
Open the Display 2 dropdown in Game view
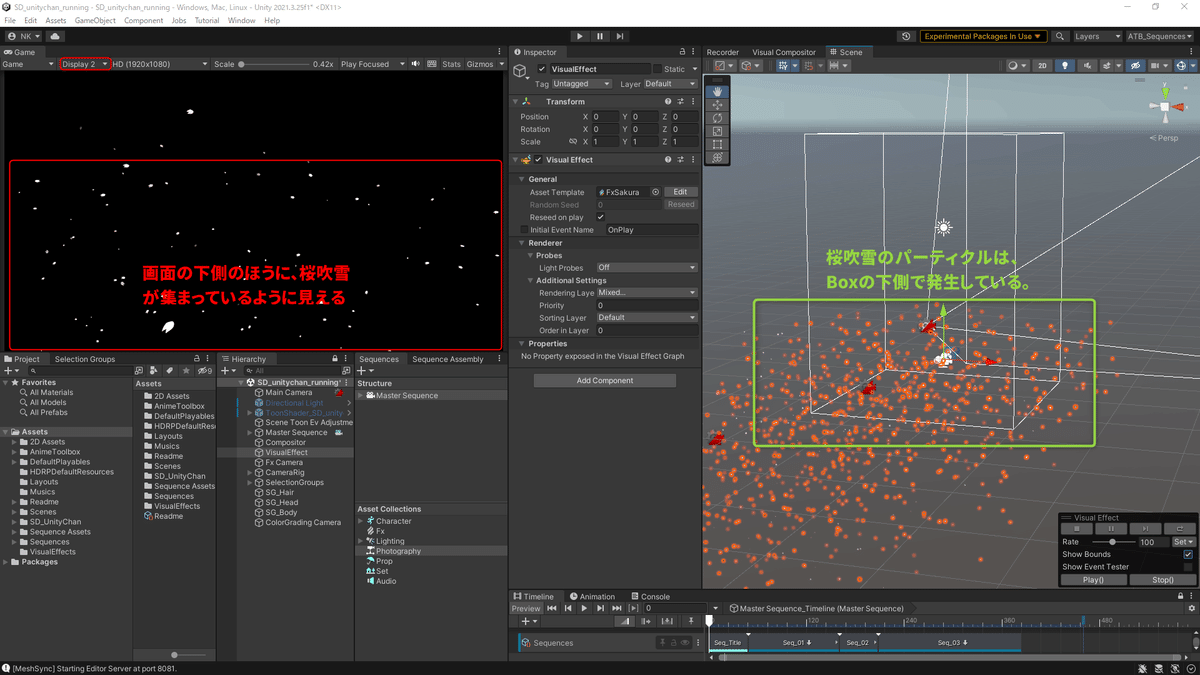85,64
